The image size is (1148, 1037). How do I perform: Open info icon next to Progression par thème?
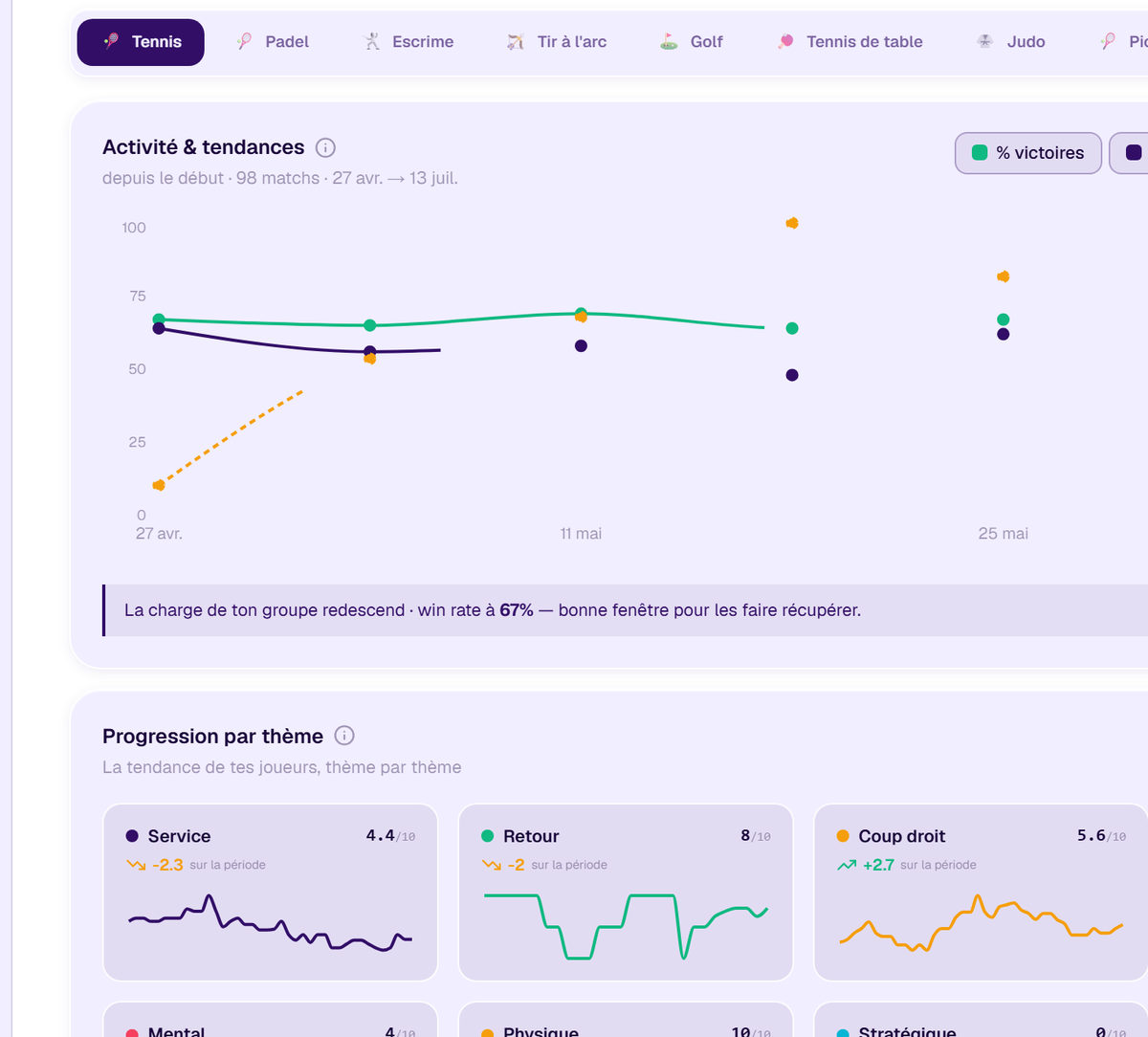[x=344, y=736]
